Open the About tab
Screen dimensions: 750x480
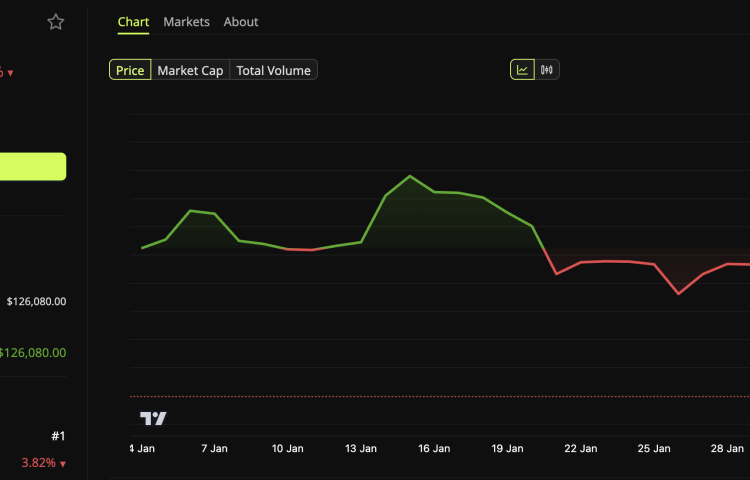point(241,22)
